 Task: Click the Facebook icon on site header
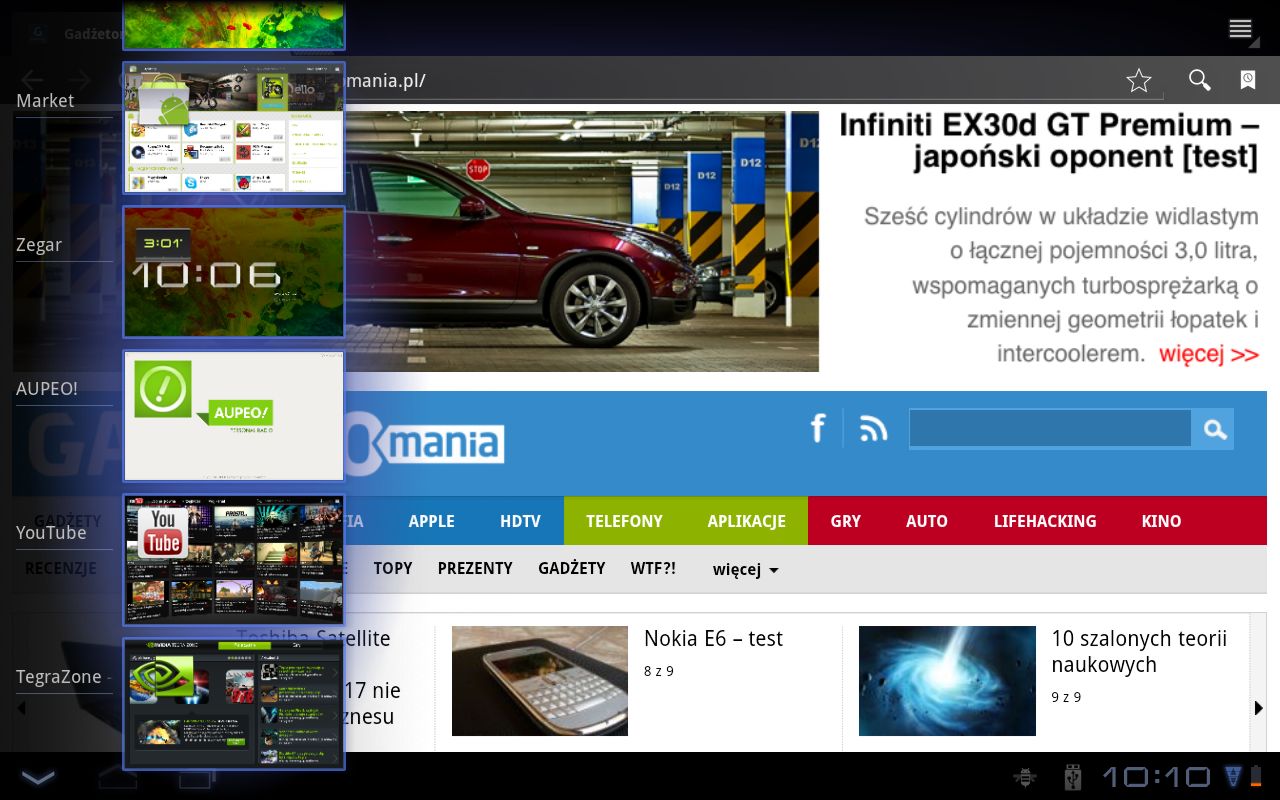pyautogui.click(x=818, y=428)
